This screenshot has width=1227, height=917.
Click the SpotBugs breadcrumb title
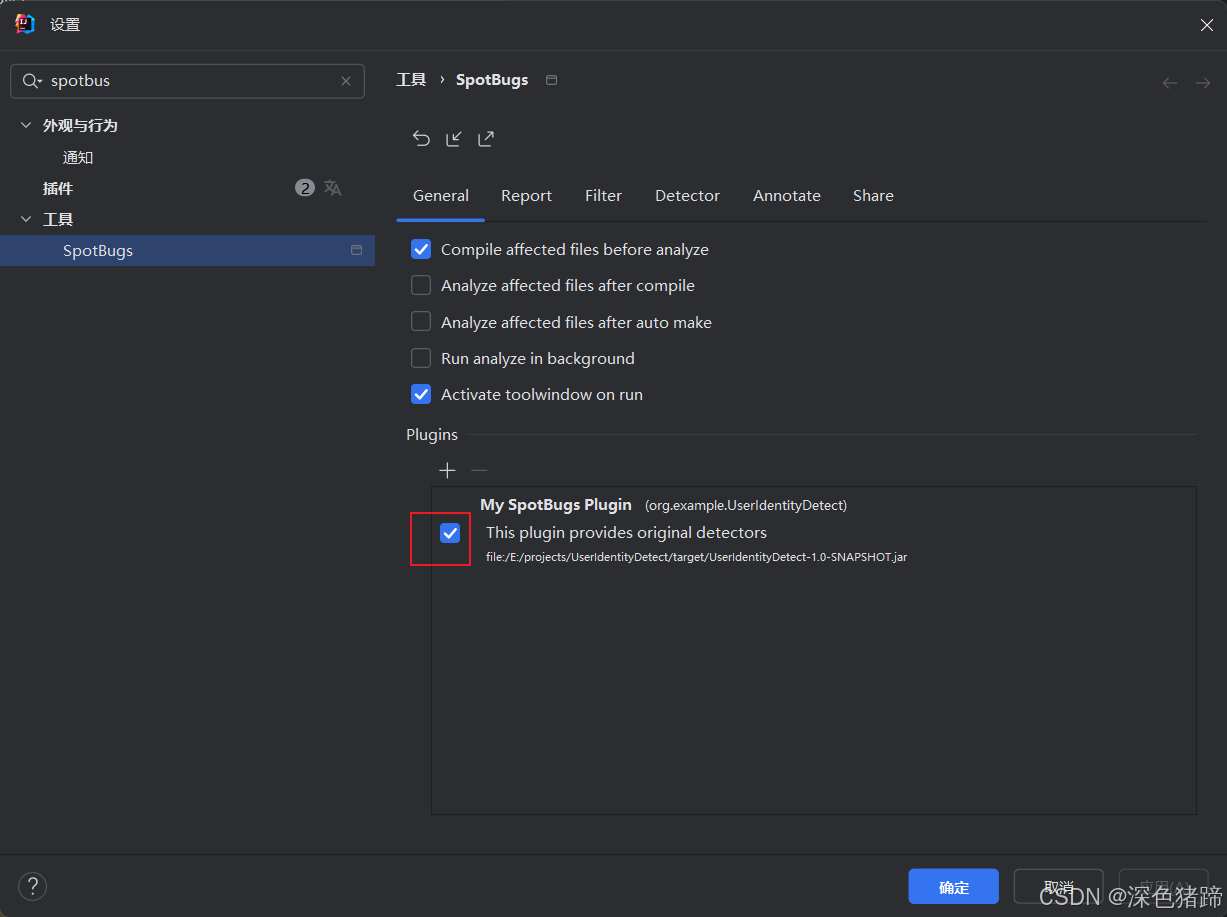click(x=492, y=80)
